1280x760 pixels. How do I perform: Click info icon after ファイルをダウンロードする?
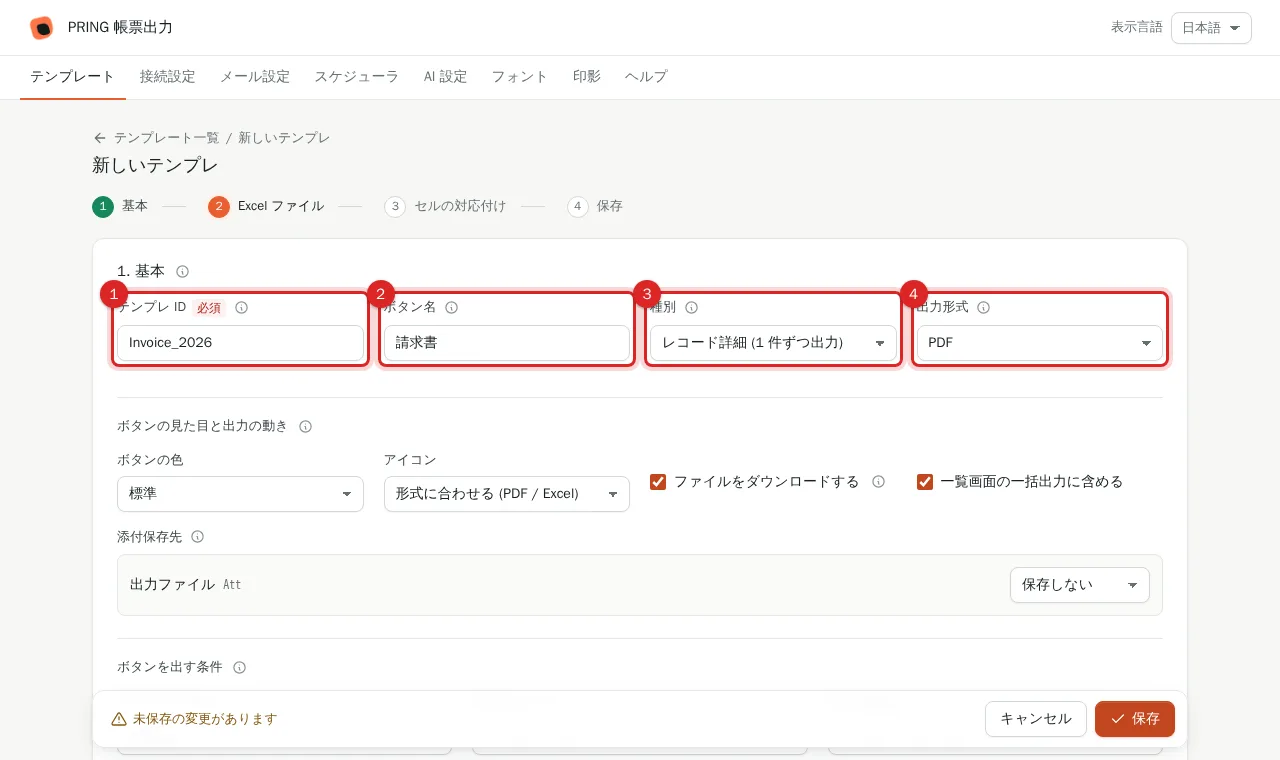coord(878,482)
